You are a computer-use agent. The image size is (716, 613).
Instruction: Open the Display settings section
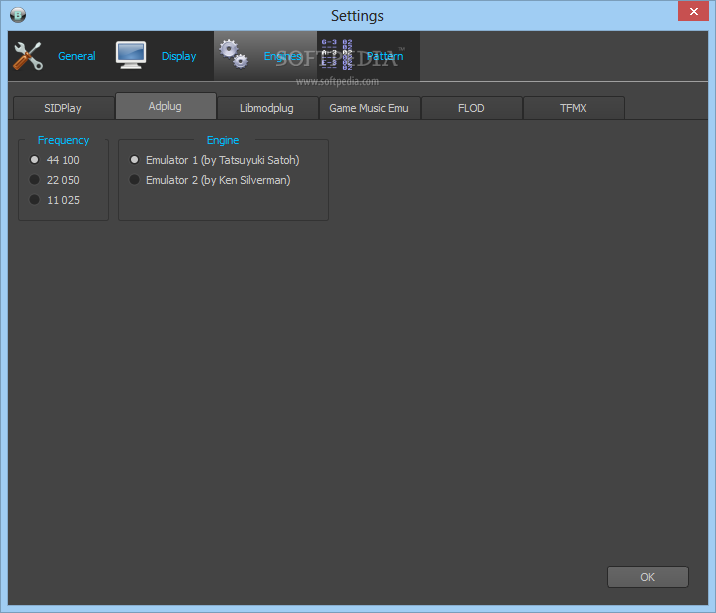(162, 56)
